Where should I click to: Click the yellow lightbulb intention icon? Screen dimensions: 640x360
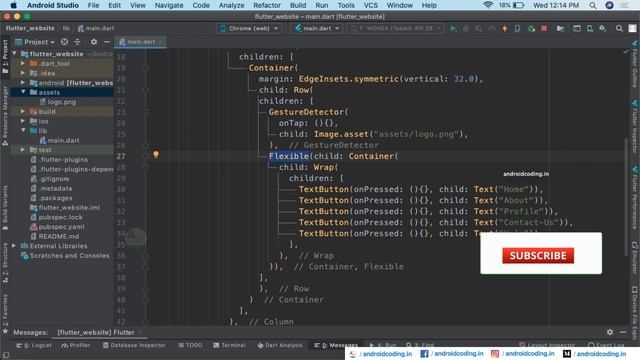coord(156,155)
